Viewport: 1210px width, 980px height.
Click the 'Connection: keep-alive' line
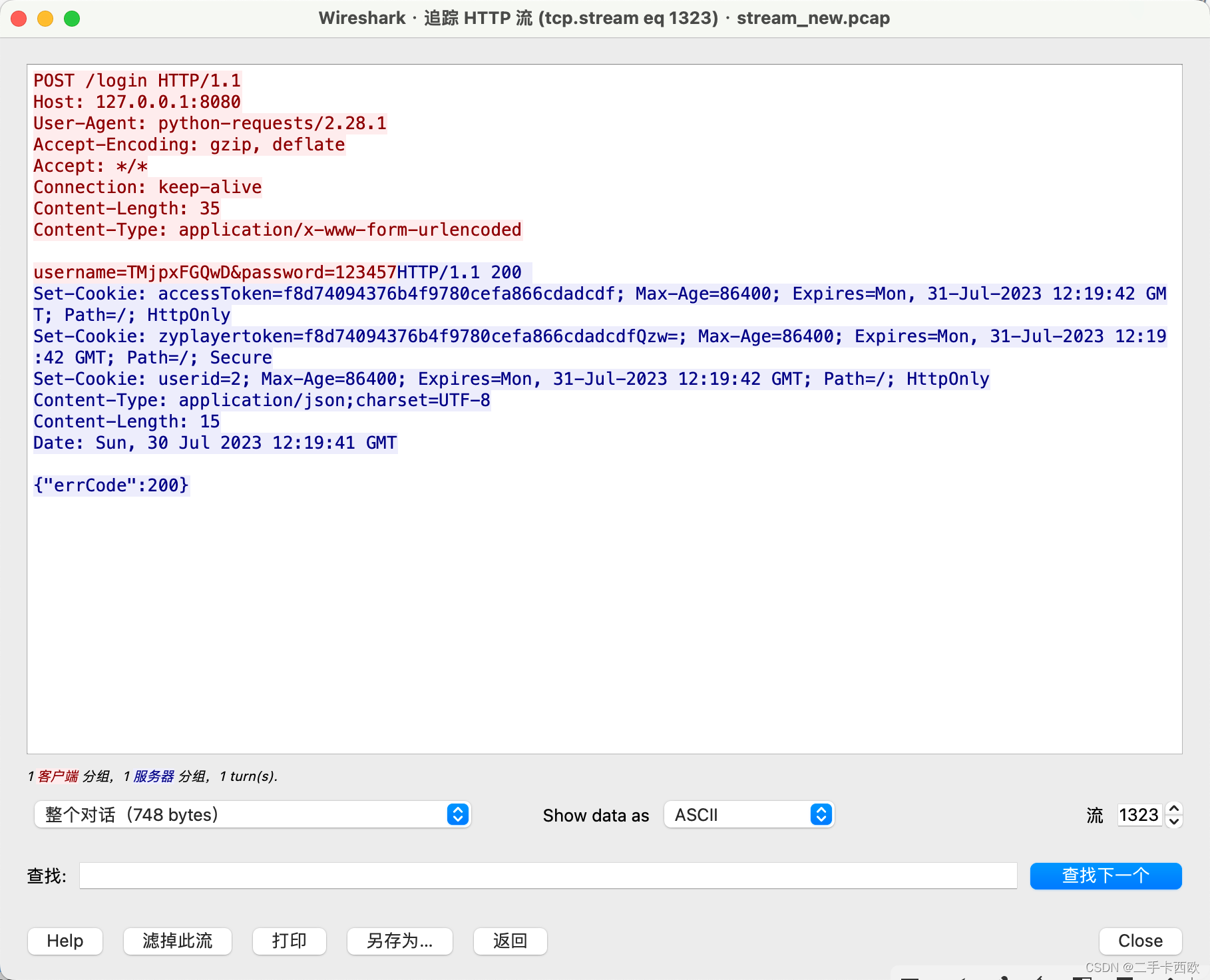pyautogui.click(x=148, y=187)
